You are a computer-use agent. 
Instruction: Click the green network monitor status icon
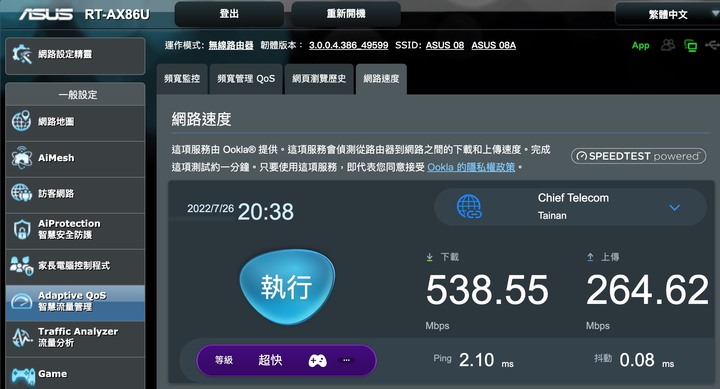tap(691, 45)
